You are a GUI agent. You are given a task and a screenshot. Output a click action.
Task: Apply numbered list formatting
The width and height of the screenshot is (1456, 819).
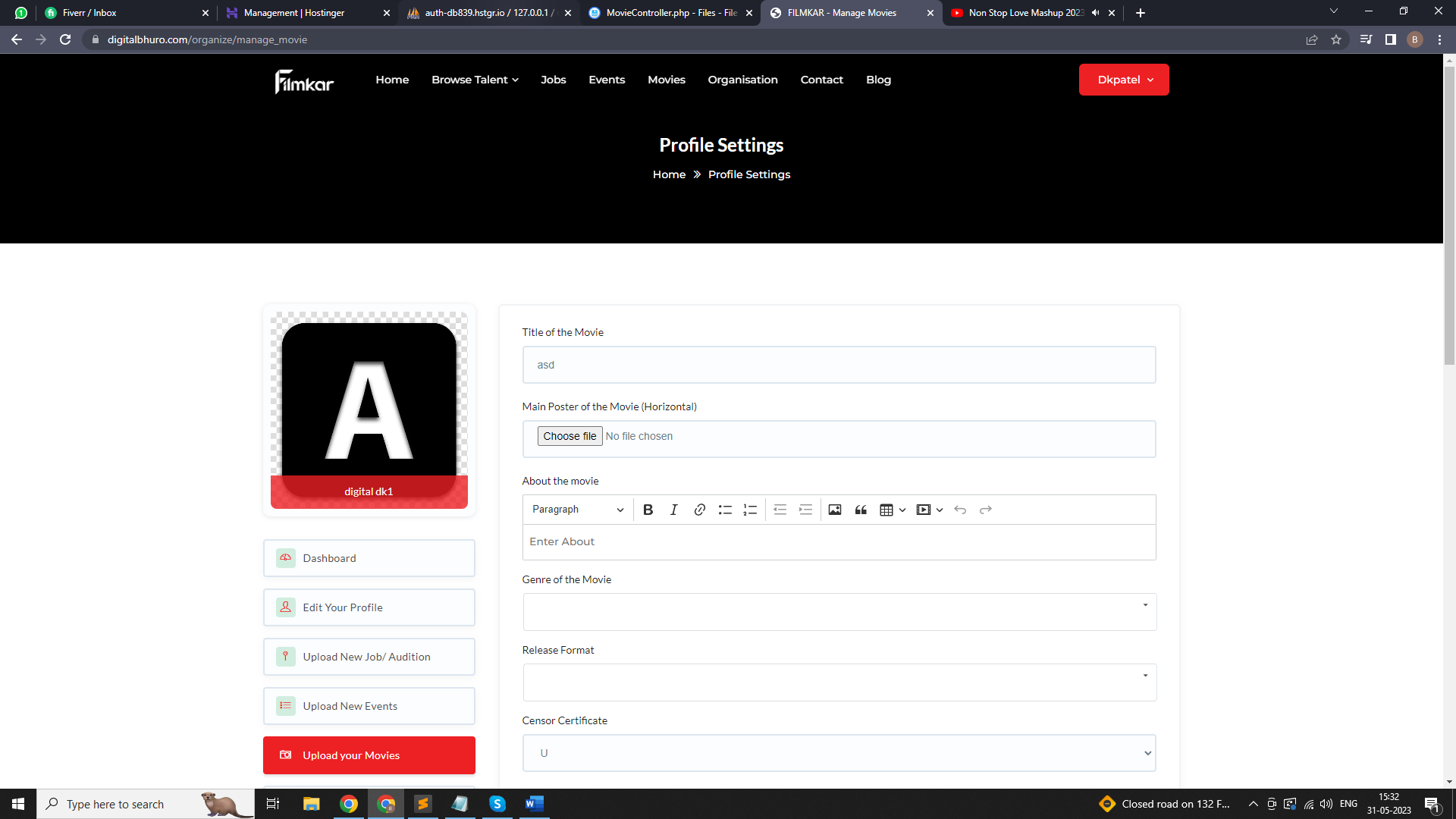(750, 510)
